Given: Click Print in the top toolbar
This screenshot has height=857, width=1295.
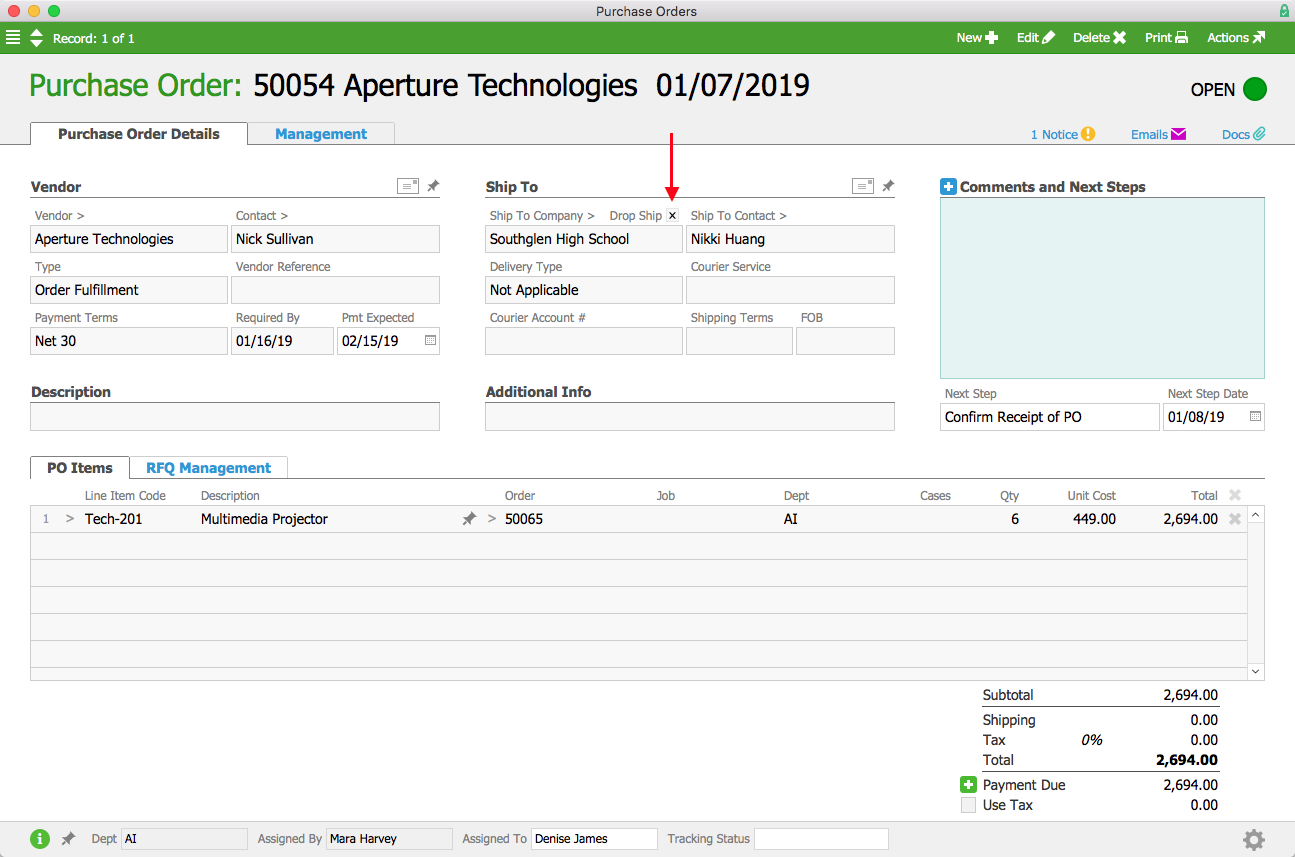Looking at the screenshot, I should [1166, 38].
